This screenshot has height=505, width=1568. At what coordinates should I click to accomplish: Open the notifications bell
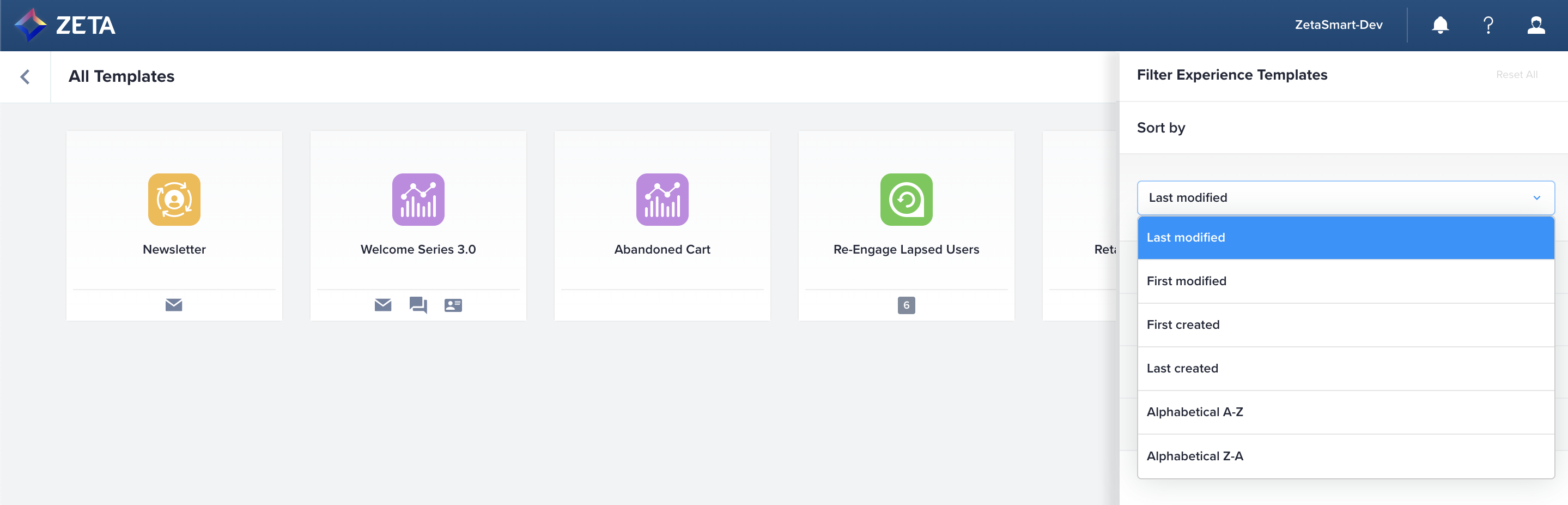pyautogui.click(x=1439, y=25)
